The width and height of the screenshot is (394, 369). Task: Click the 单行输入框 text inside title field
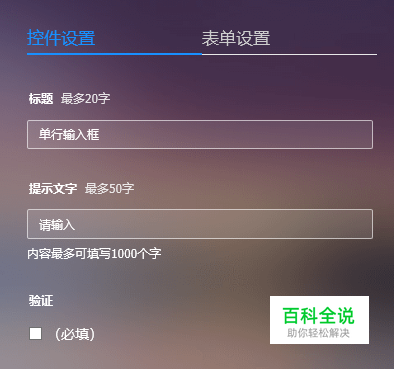69,135
